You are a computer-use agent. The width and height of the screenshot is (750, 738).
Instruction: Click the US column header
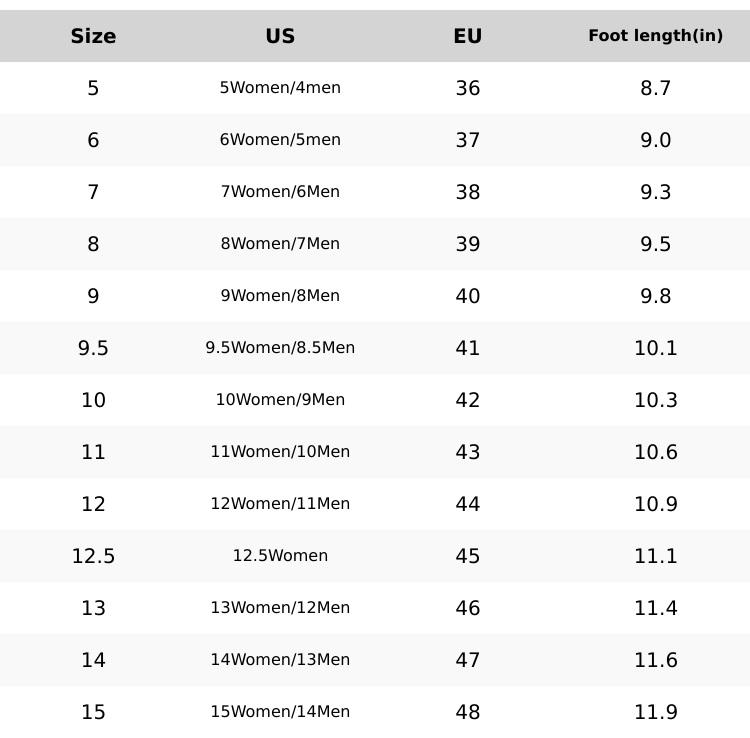coord(280,36)
